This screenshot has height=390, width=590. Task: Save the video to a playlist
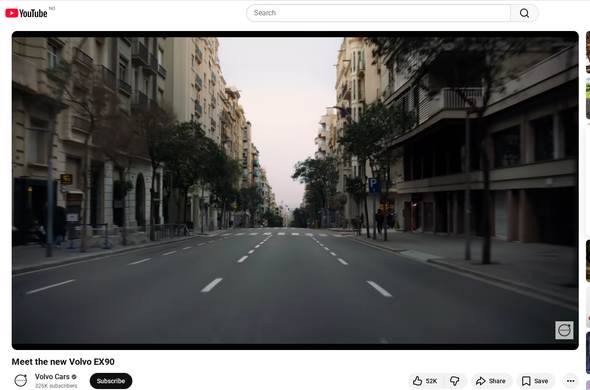535,381
